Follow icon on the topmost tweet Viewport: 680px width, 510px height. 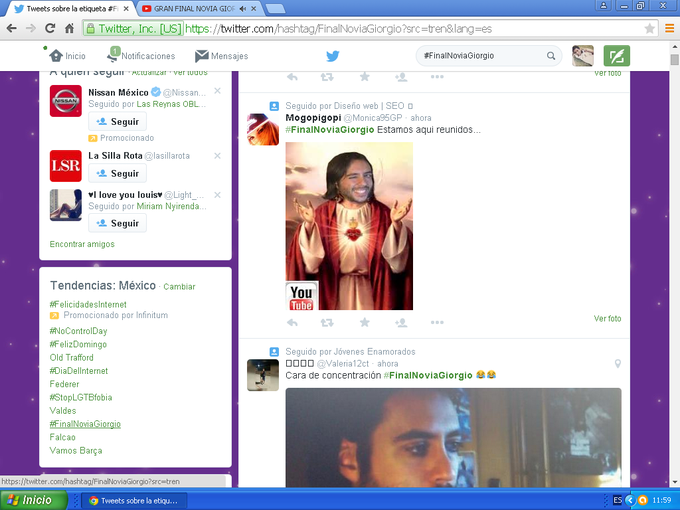[401, 77]
